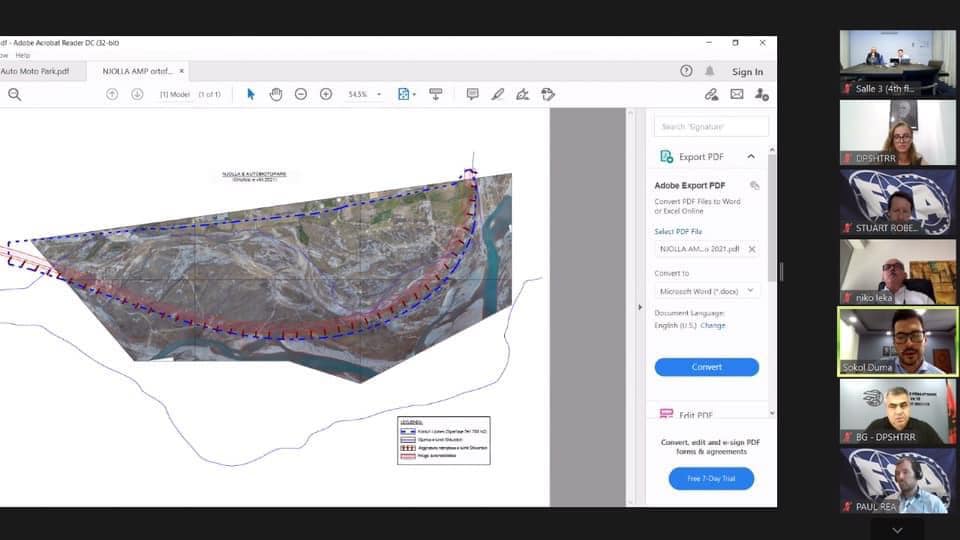Screen dimensions: 960x540
Task: Select the arrow Selection tool
Action: click(x=251, y=94)
